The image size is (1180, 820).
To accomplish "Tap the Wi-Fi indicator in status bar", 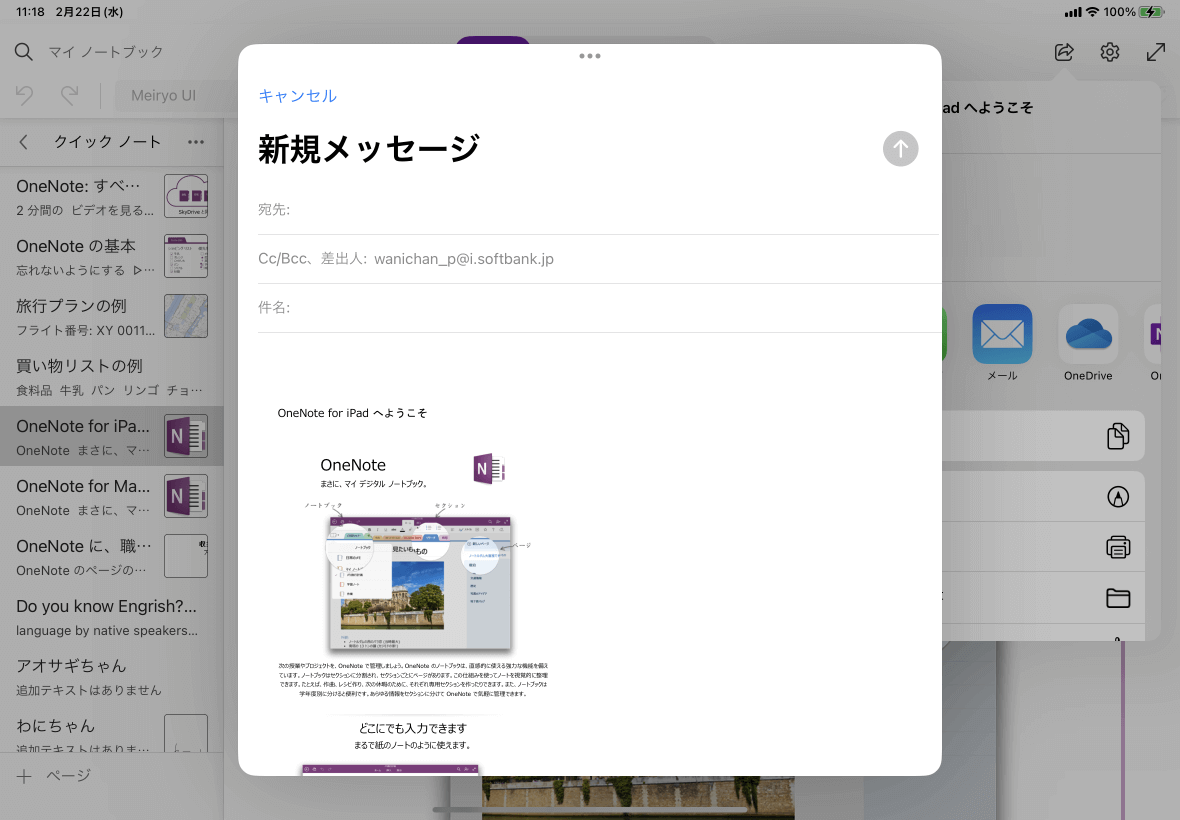I will [x=1092, y=12].
